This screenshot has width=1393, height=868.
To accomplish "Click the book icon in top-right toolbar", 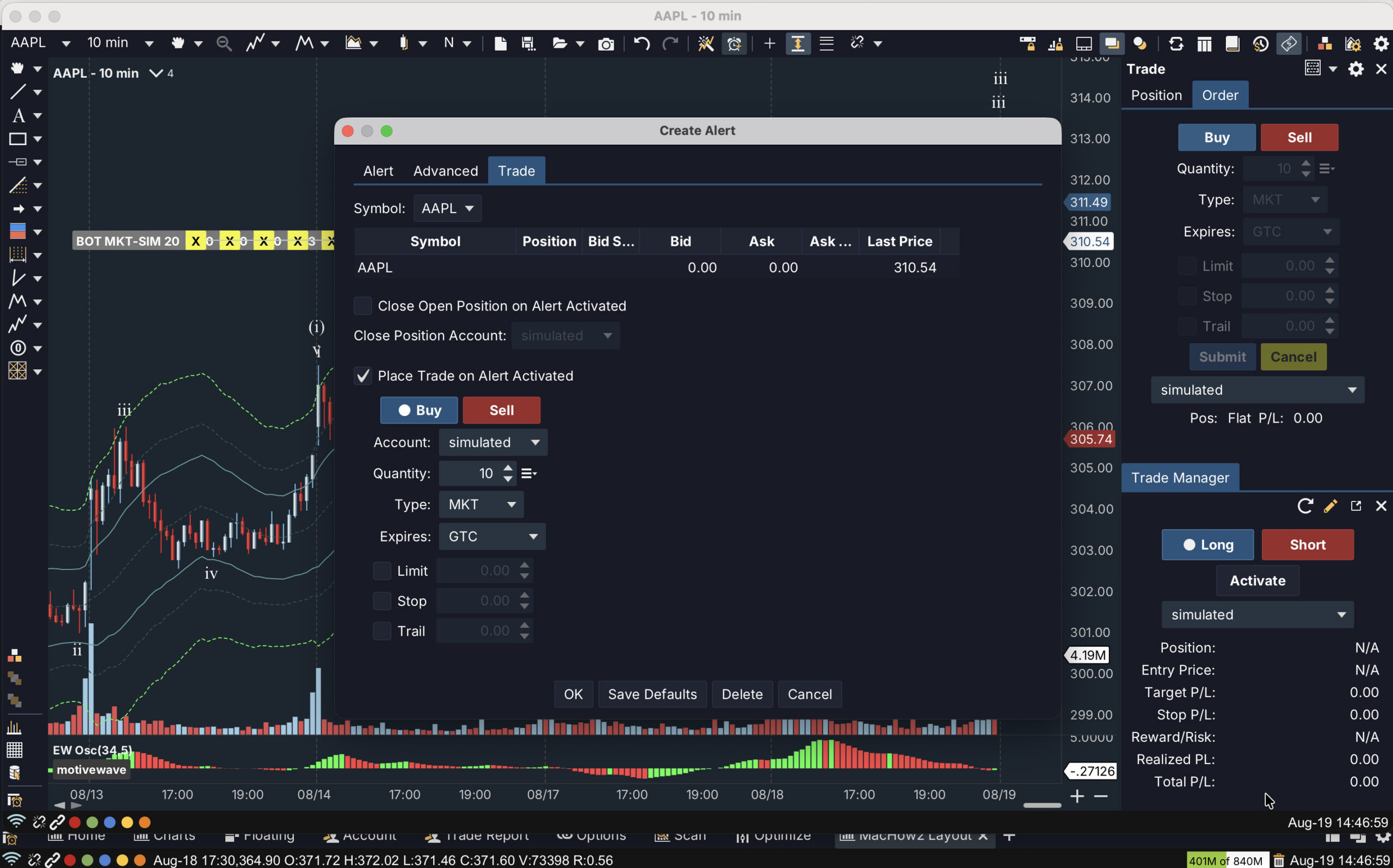I will [1231, 44].
